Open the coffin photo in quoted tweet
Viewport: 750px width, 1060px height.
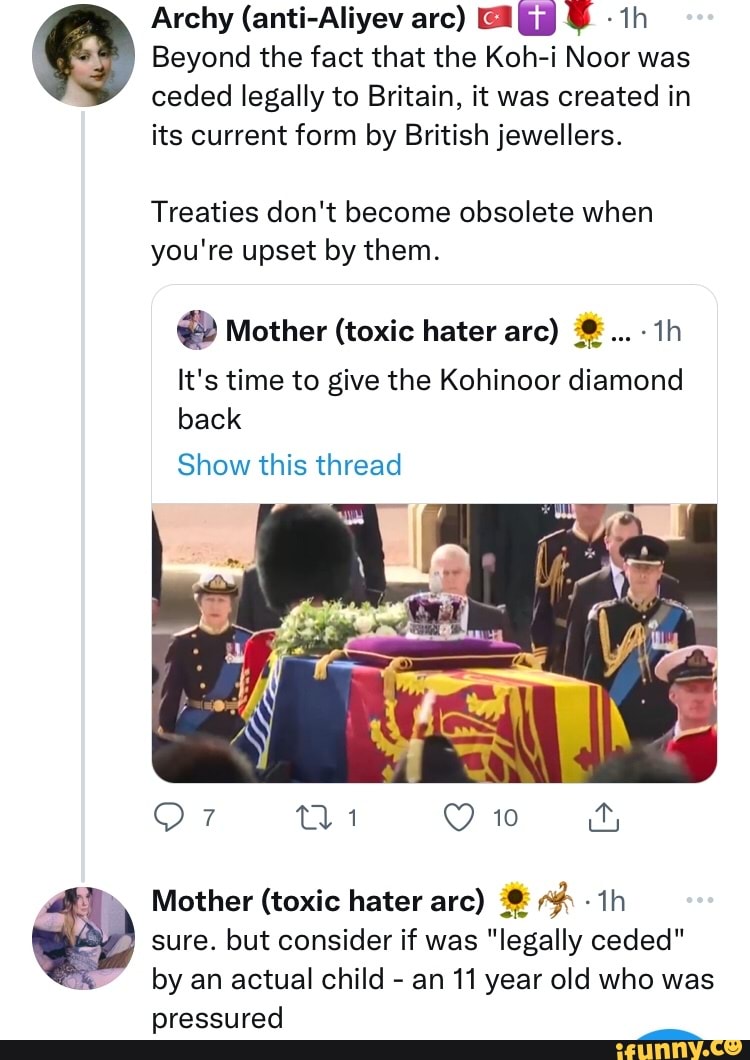point(434,642)
